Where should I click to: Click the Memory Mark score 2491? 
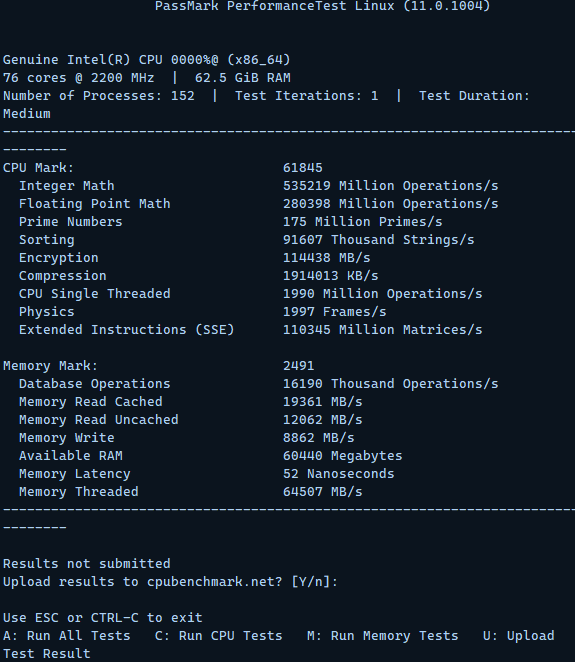(x=298, y=366)
